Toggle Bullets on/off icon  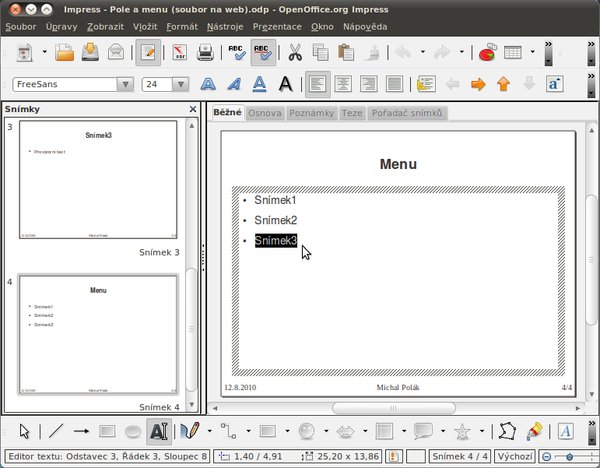426,84
